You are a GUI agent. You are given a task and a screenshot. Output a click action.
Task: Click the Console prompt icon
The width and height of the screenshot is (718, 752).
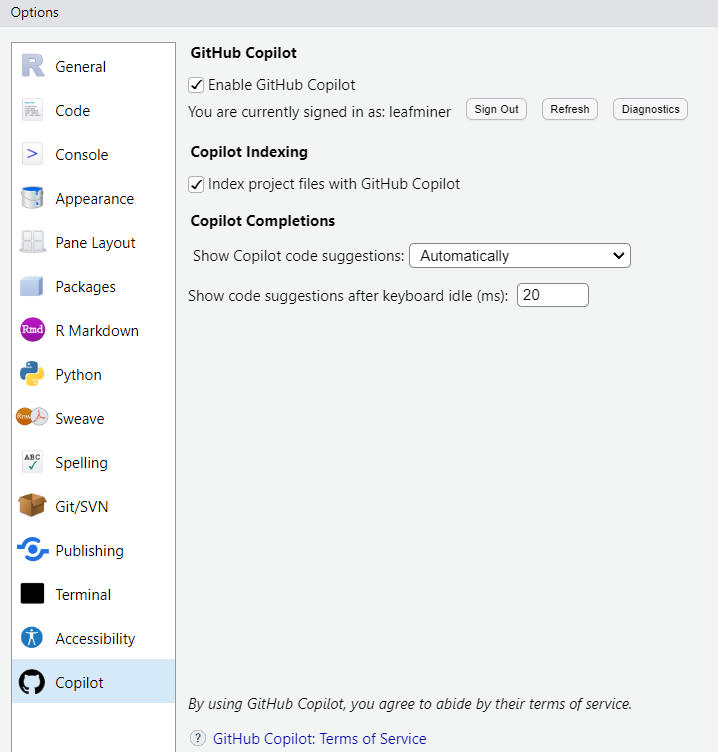(32, 155)
